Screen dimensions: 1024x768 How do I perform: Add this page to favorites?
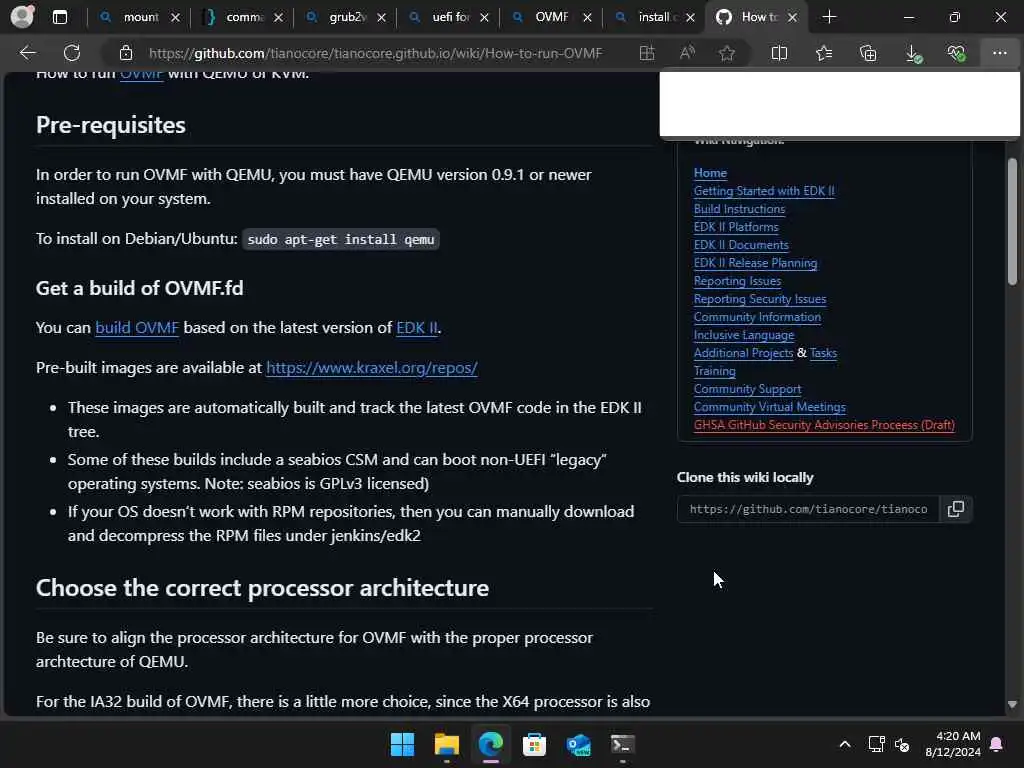[727, 53]
